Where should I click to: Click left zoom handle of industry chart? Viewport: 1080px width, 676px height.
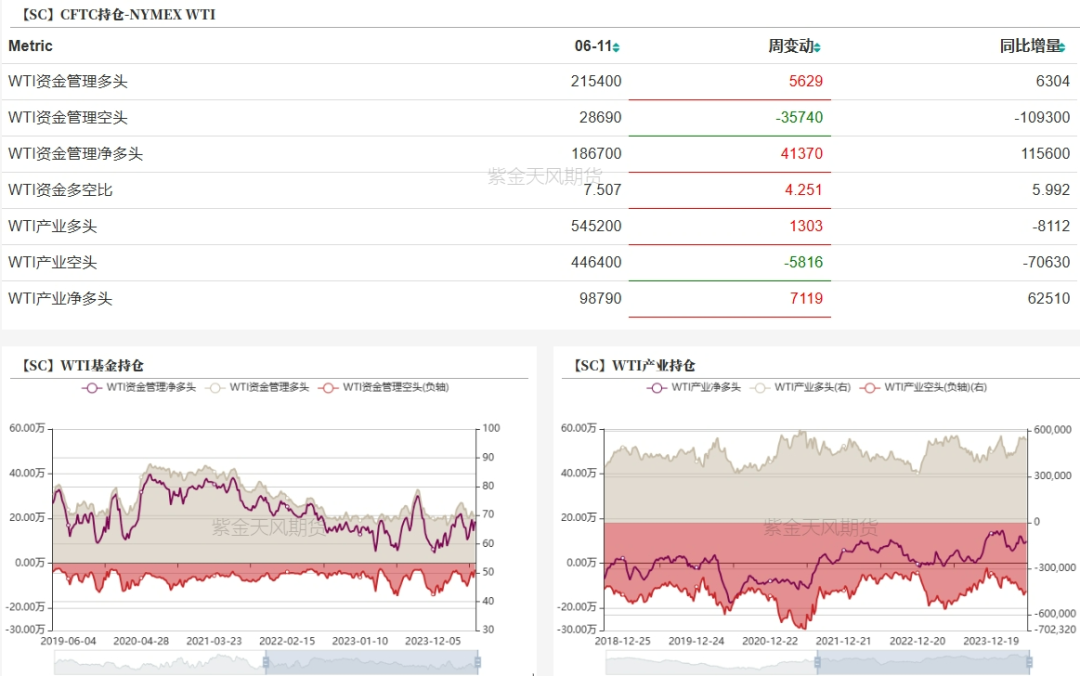[x=816, y=661]
